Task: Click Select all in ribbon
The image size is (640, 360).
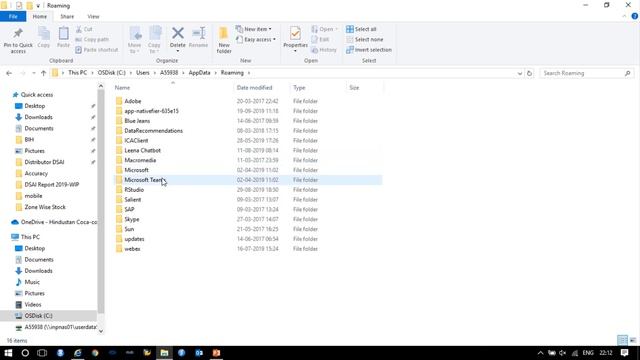Action: click(x=361, y=29)
